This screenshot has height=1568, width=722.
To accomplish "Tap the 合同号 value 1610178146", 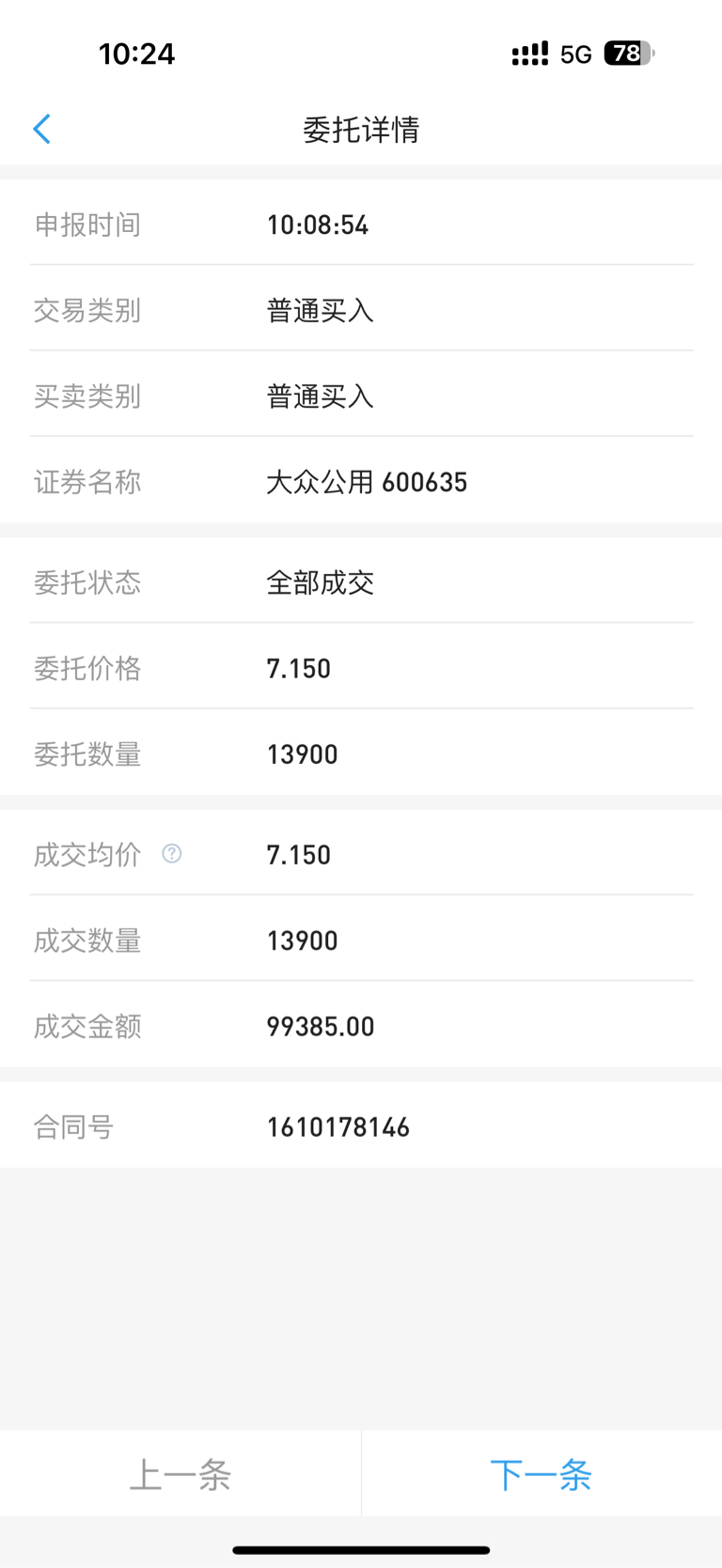I will 338,1127.
